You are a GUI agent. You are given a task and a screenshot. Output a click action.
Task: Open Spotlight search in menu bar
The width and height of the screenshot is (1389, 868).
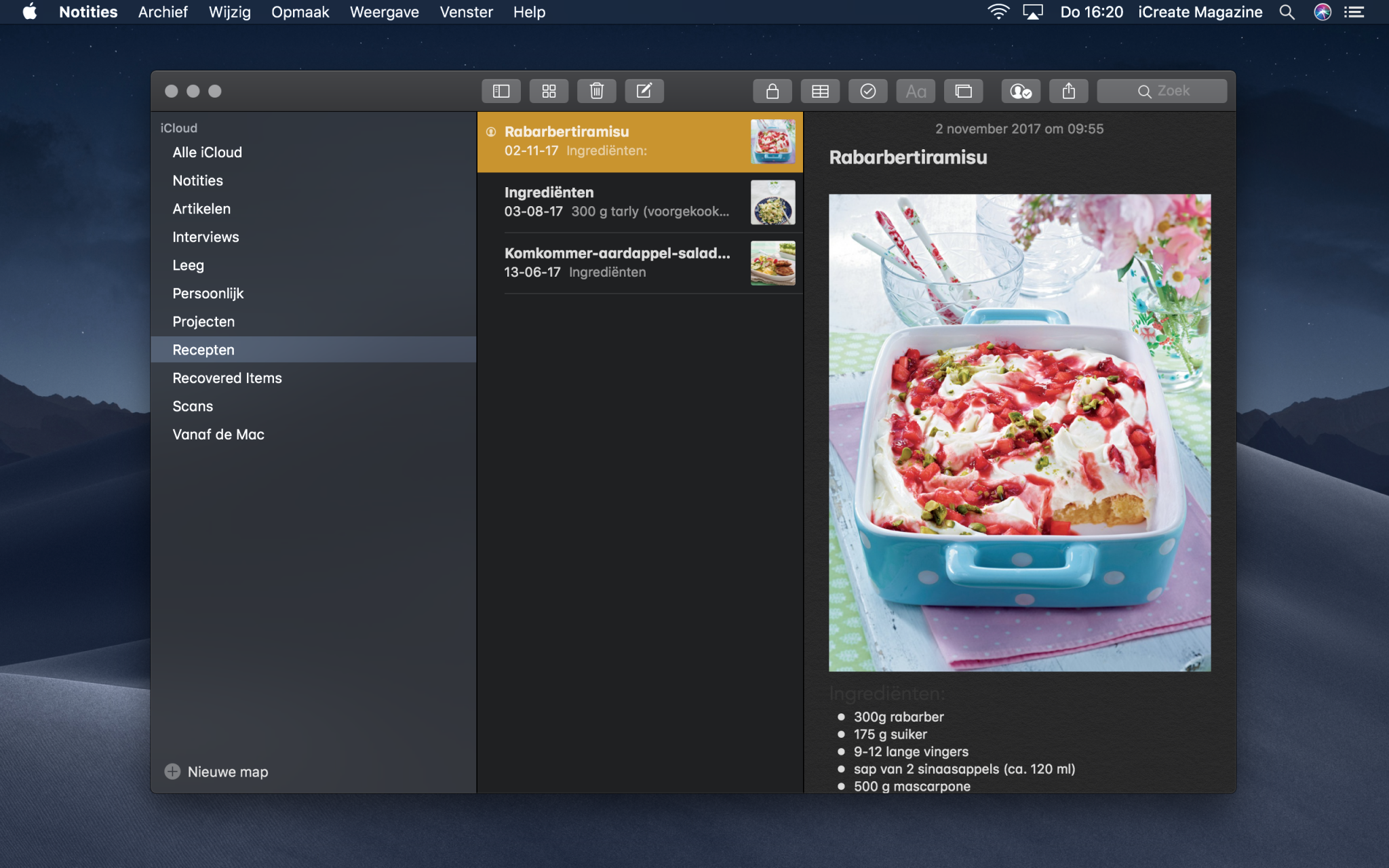click(x=1287, y=12)
